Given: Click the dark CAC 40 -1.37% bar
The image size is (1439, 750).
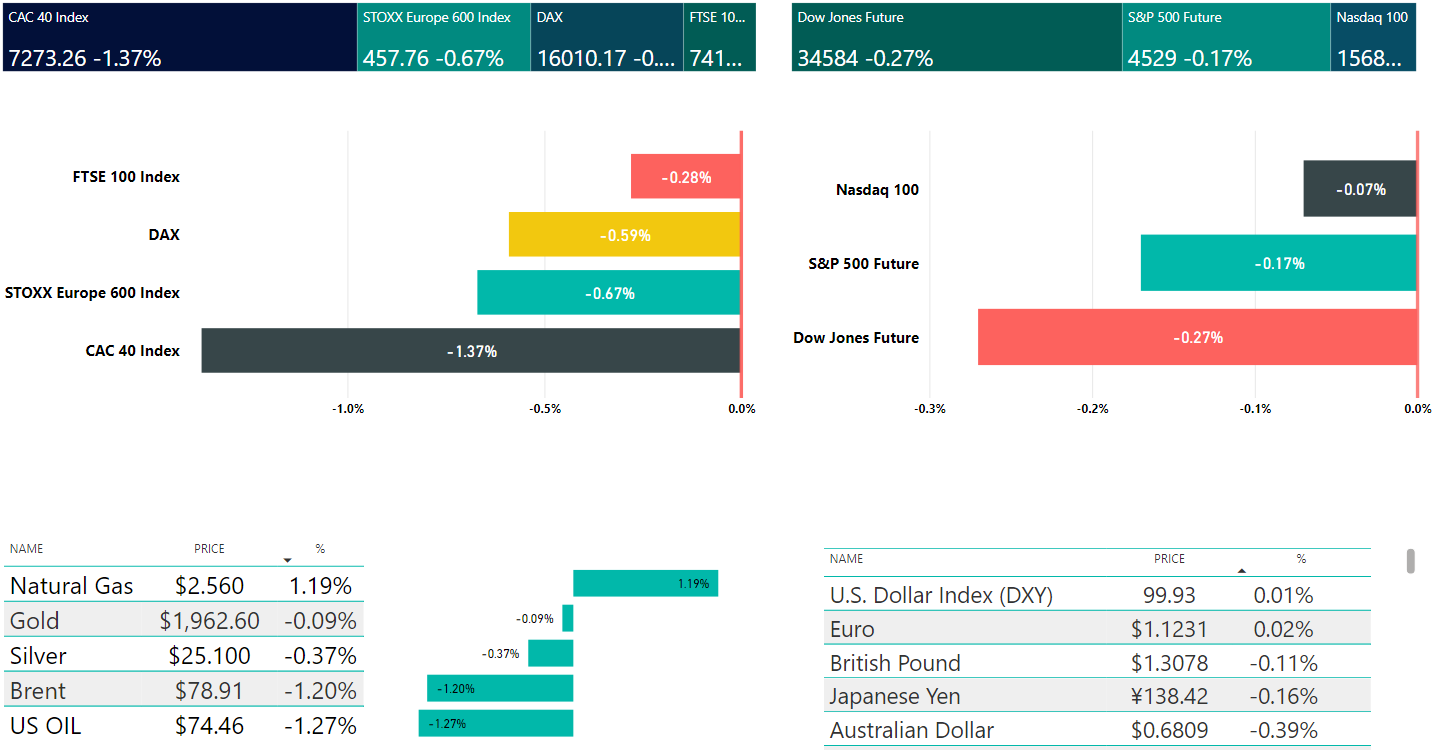Looking at the screenshot, I should 471,351.
